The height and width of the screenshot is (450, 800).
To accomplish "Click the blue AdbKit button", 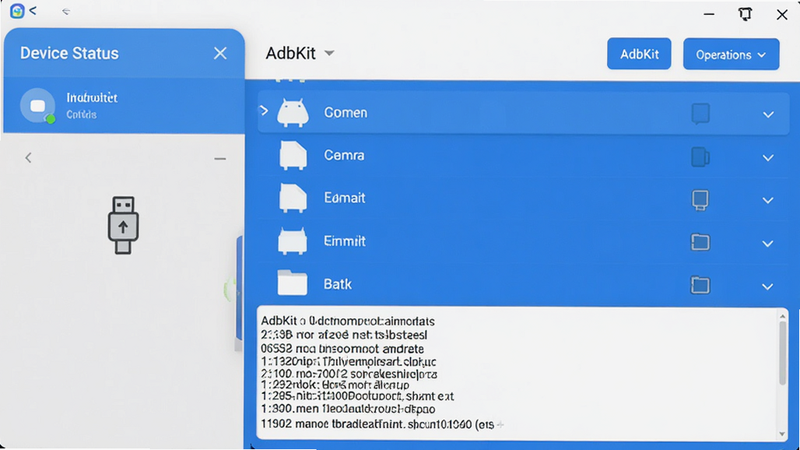I will (x=639, y=54).
